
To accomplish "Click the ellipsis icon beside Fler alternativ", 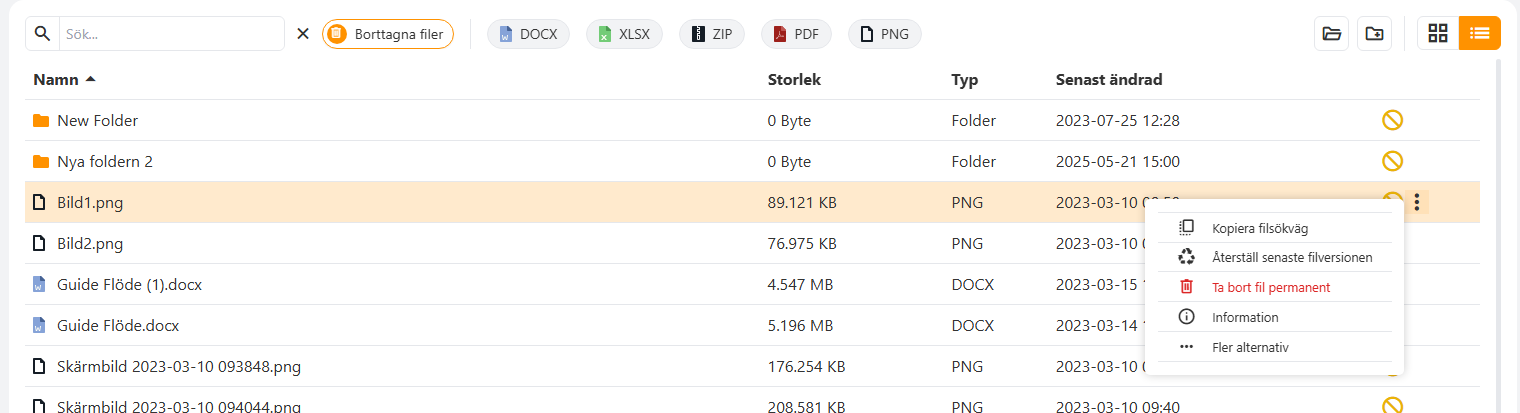I will tap(1187, 347).
